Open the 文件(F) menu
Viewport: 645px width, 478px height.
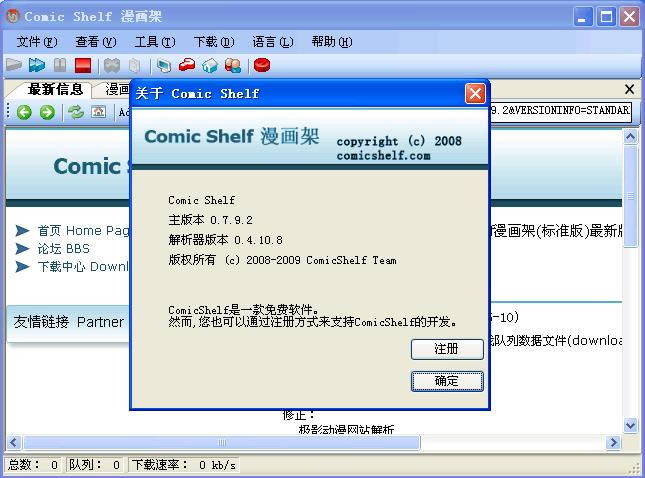click(x=37, y=42)
